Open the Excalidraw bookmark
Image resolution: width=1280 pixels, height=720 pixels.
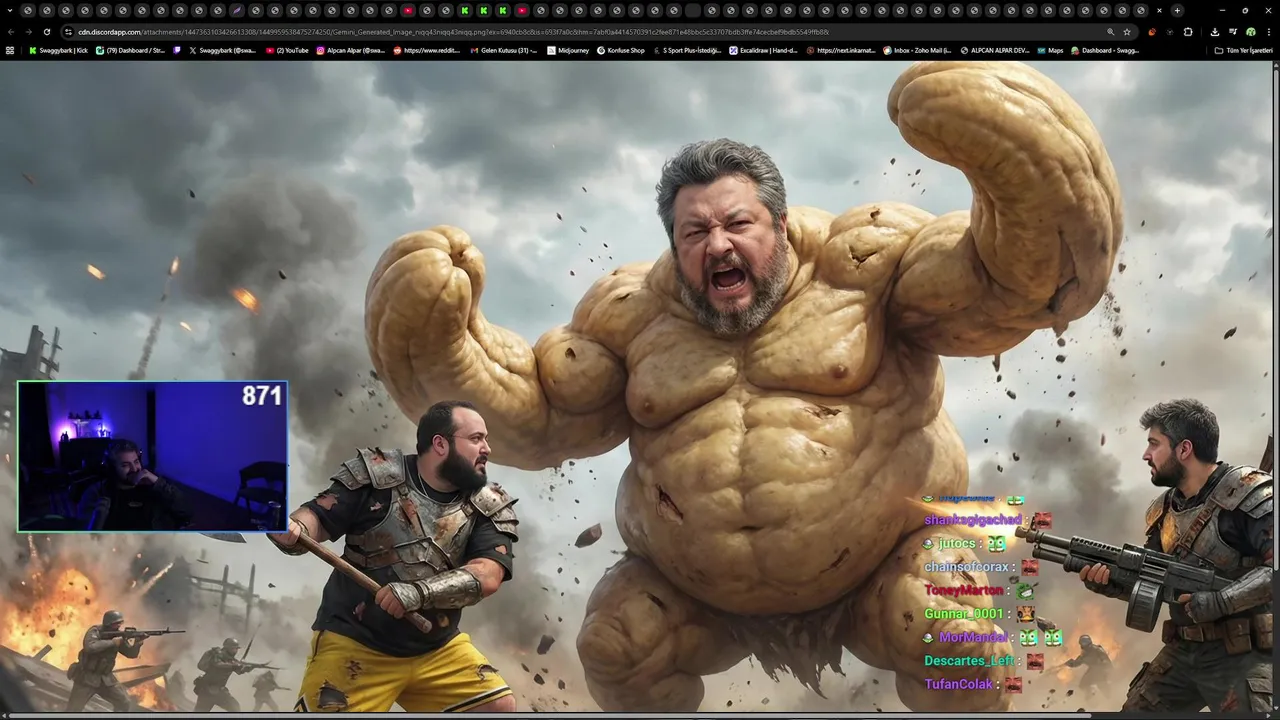coord(763,50)
